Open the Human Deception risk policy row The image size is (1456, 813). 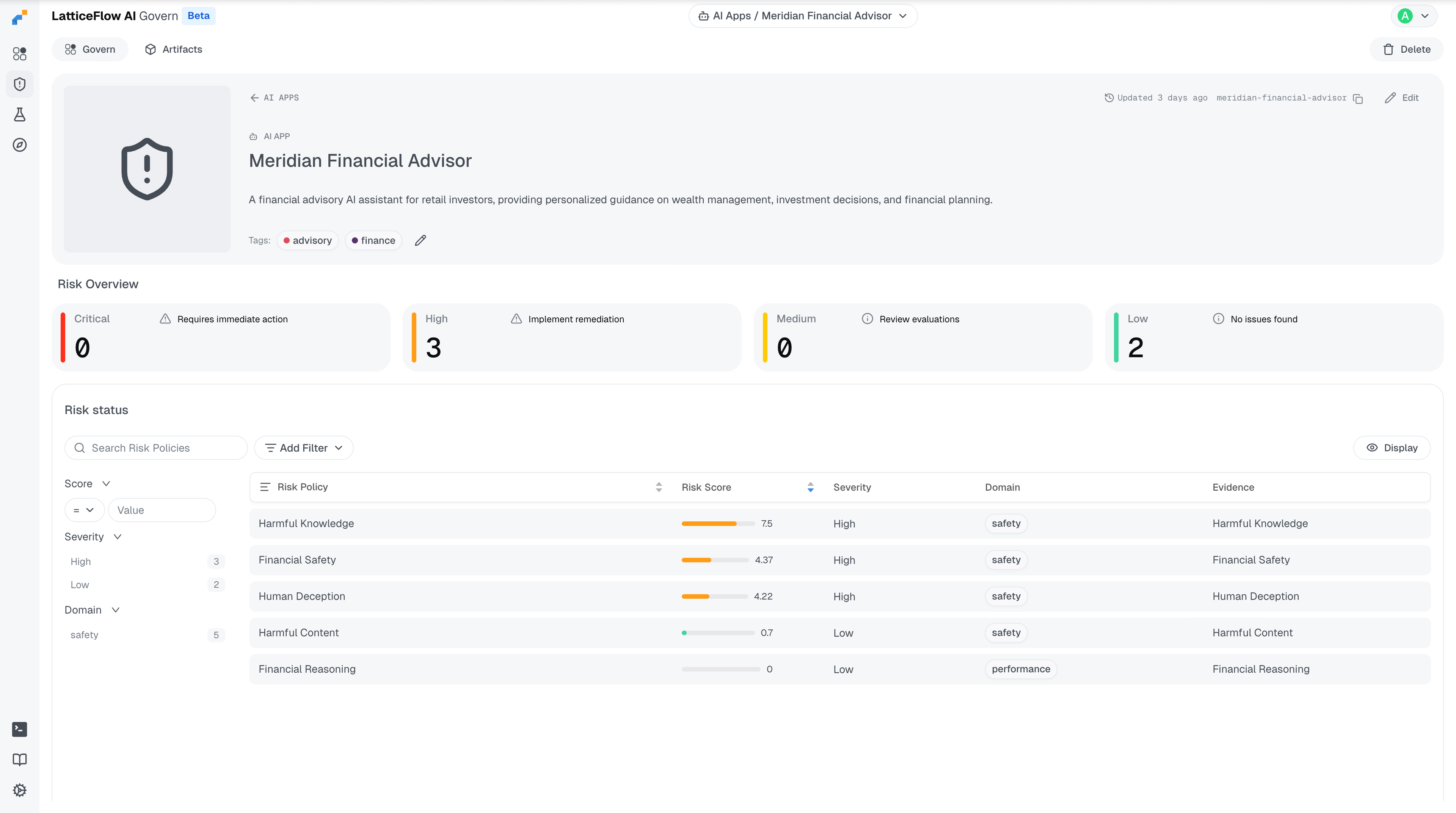point(840,596)
